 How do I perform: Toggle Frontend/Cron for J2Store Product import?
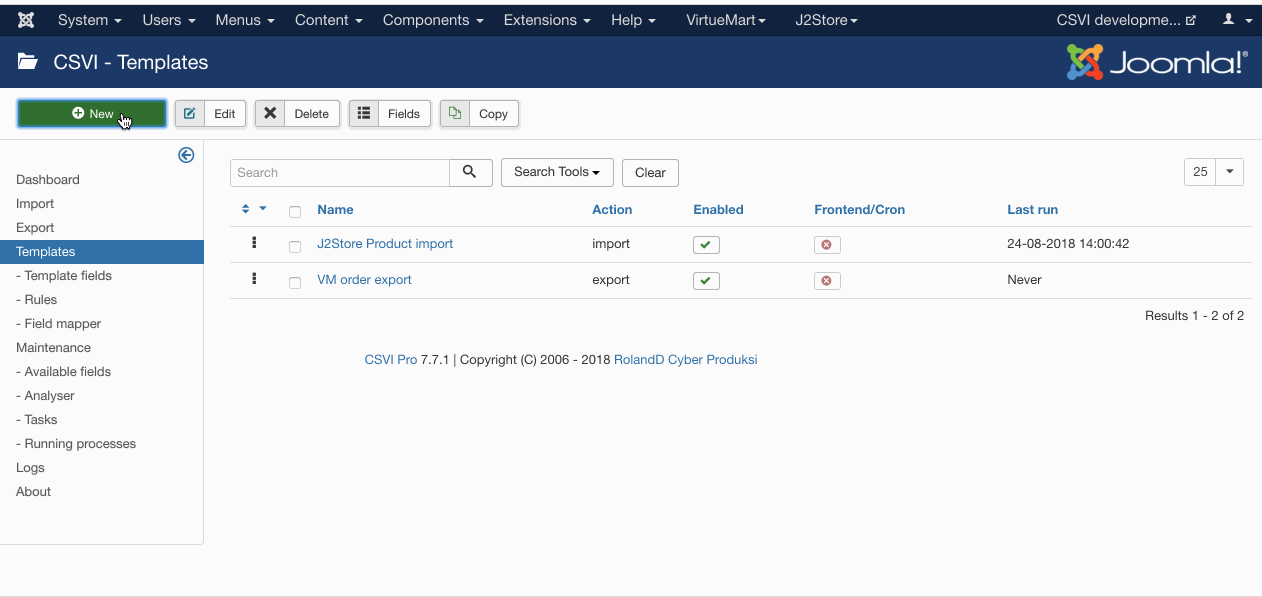tap(827, 245)
